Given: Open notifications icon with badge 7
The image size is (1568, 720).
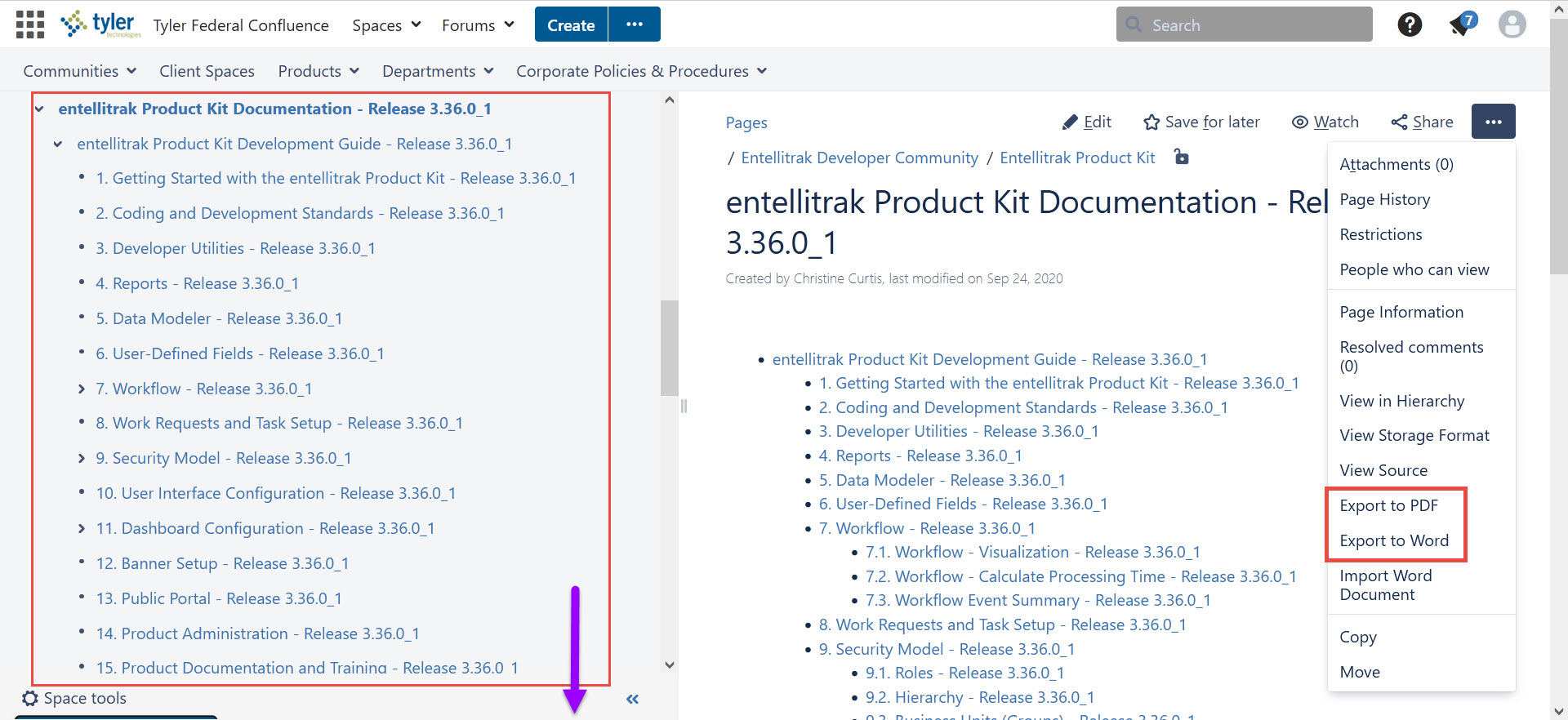Looking at the screenshot, I should tap(1462, 24).
